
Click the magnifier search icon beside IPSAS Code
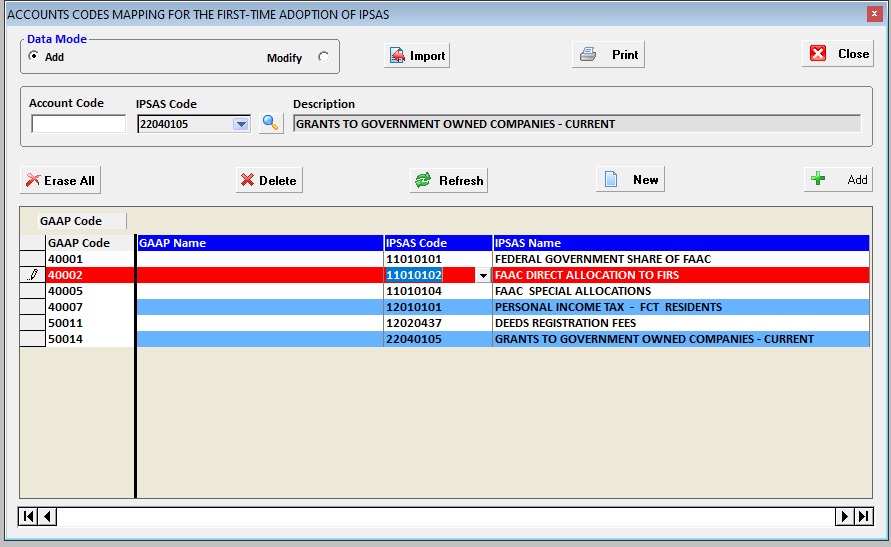pos(271,124)
